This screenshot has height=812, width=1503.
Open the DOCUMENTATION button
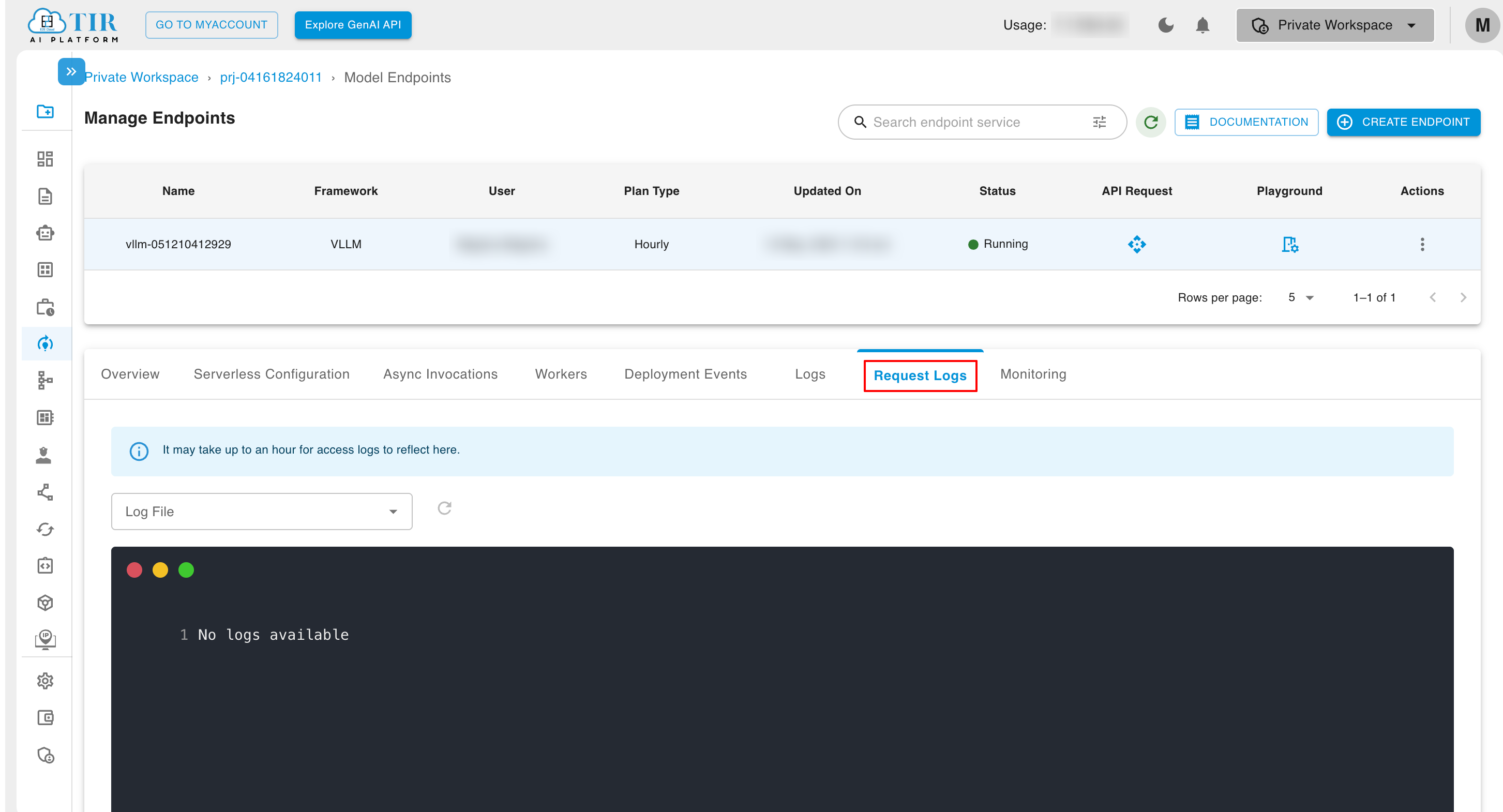[1246, 122]
